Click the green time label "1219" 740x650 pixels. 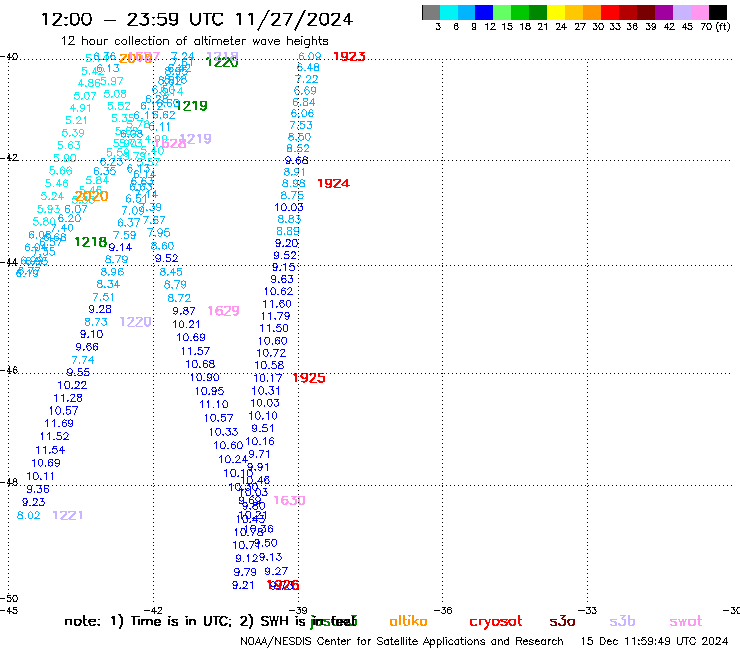191,106
